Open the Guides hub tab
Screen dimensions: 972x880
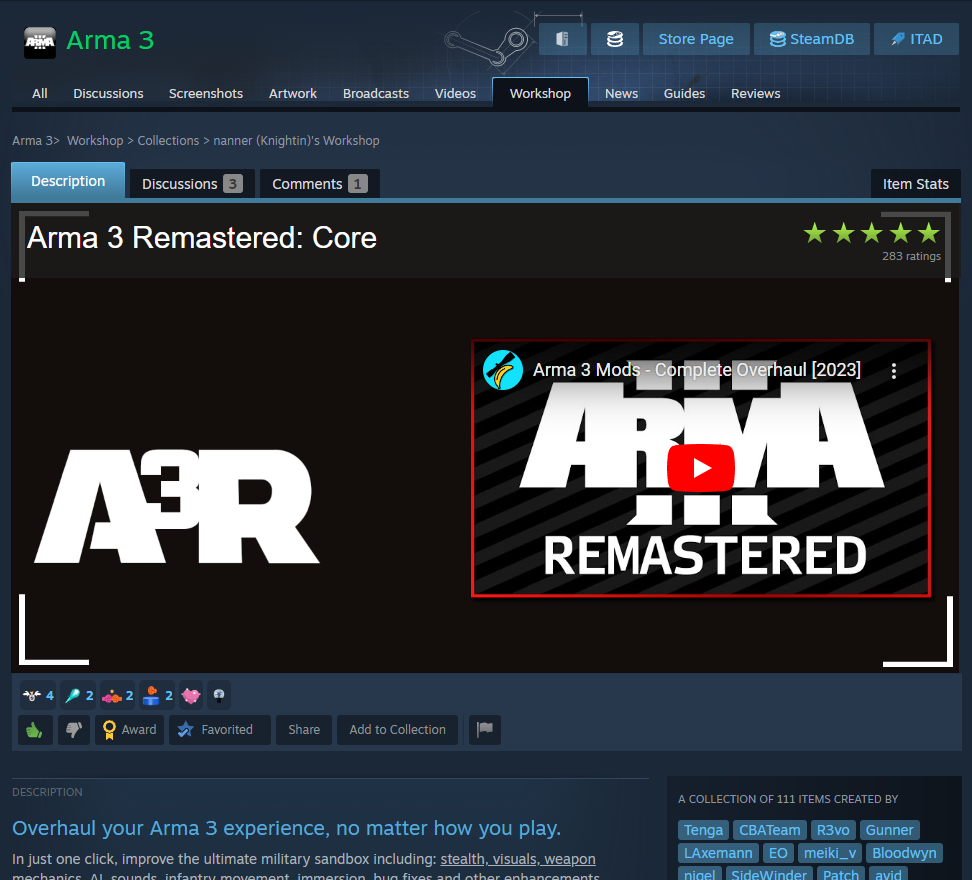coord(684,94)
